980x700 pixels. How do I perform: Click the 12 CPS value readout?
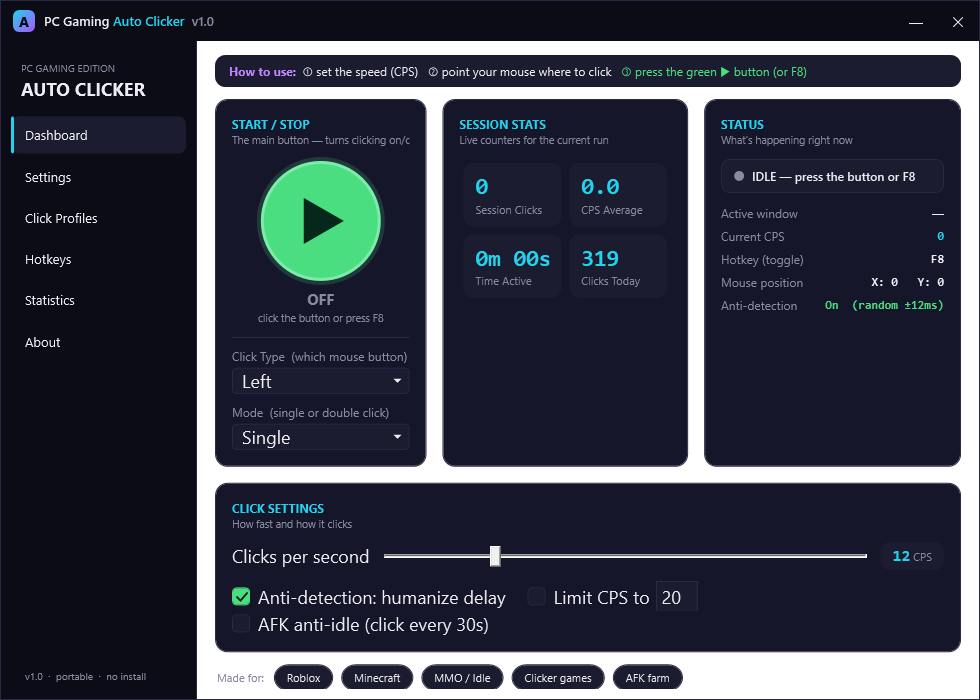(x=912, y=556)
